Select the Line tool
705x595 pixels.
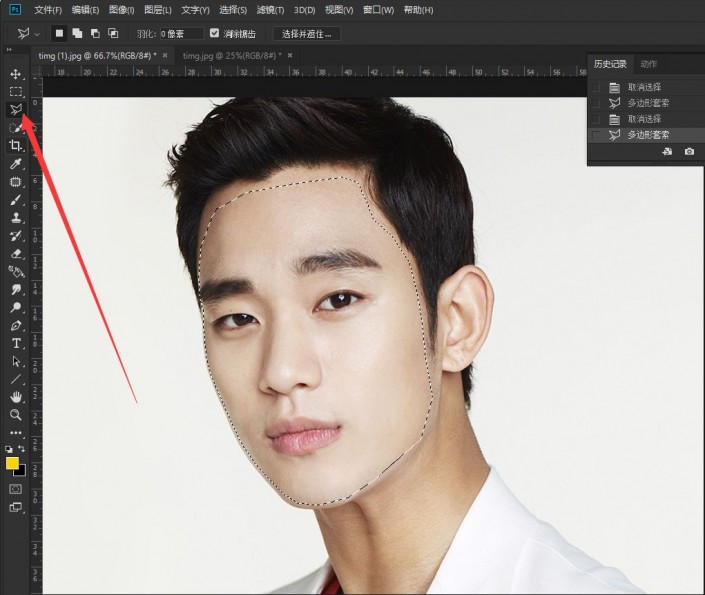tap(16, 379)
